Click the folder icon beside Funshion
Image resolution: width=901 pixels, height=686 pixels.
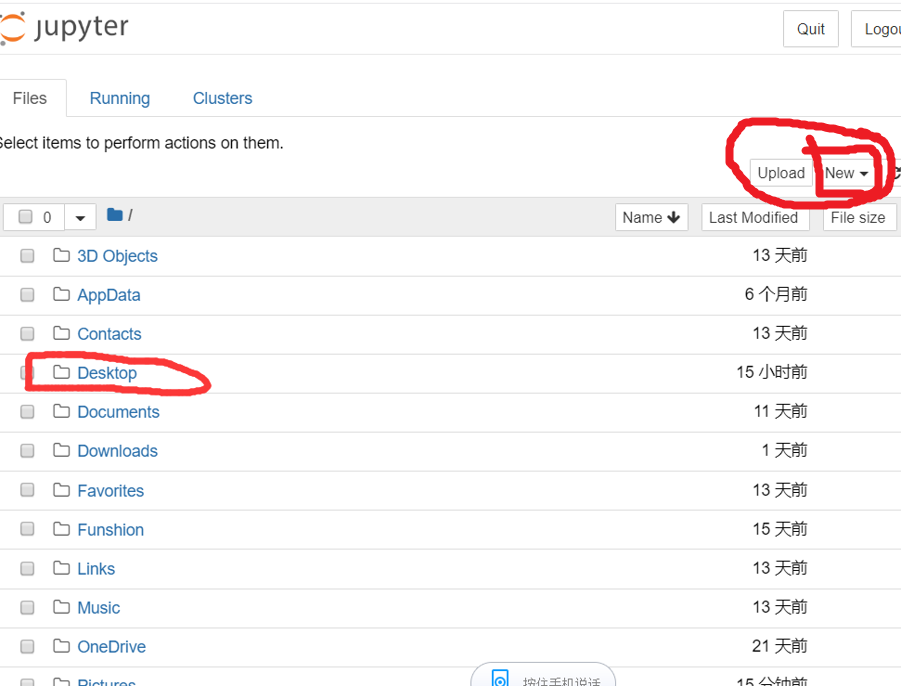[61, 529]
